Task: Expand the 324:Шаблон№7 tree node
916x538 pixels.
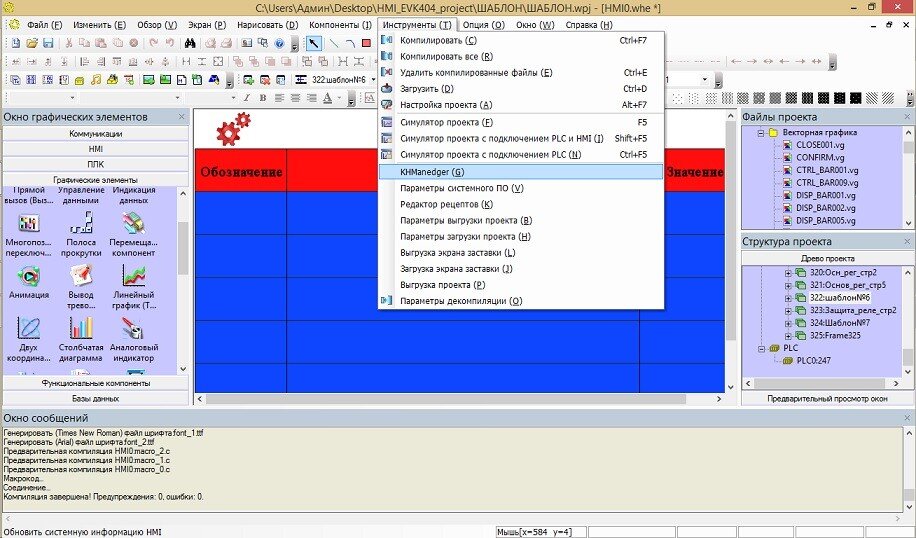Action: (788, 323)
